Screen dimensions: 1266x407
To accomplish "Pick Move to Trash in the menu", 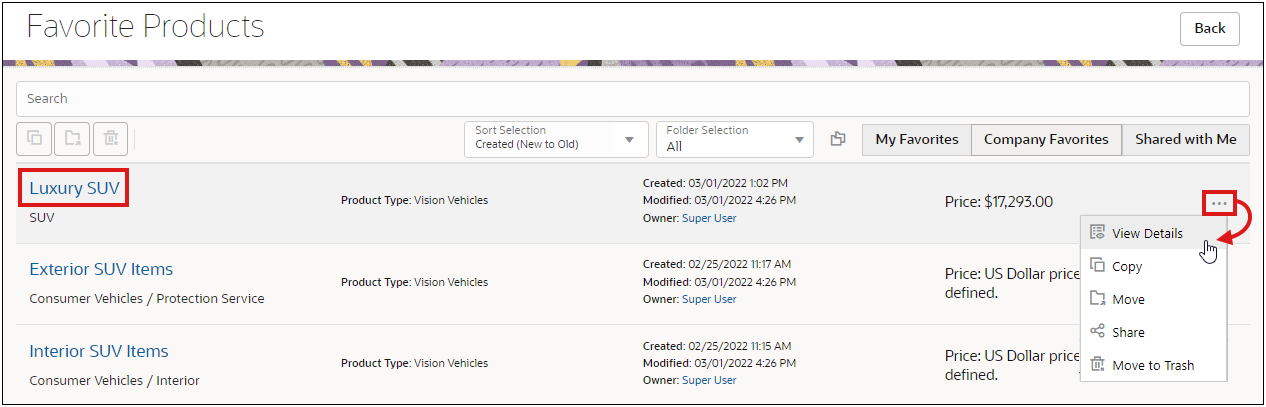I will 1152,365.
